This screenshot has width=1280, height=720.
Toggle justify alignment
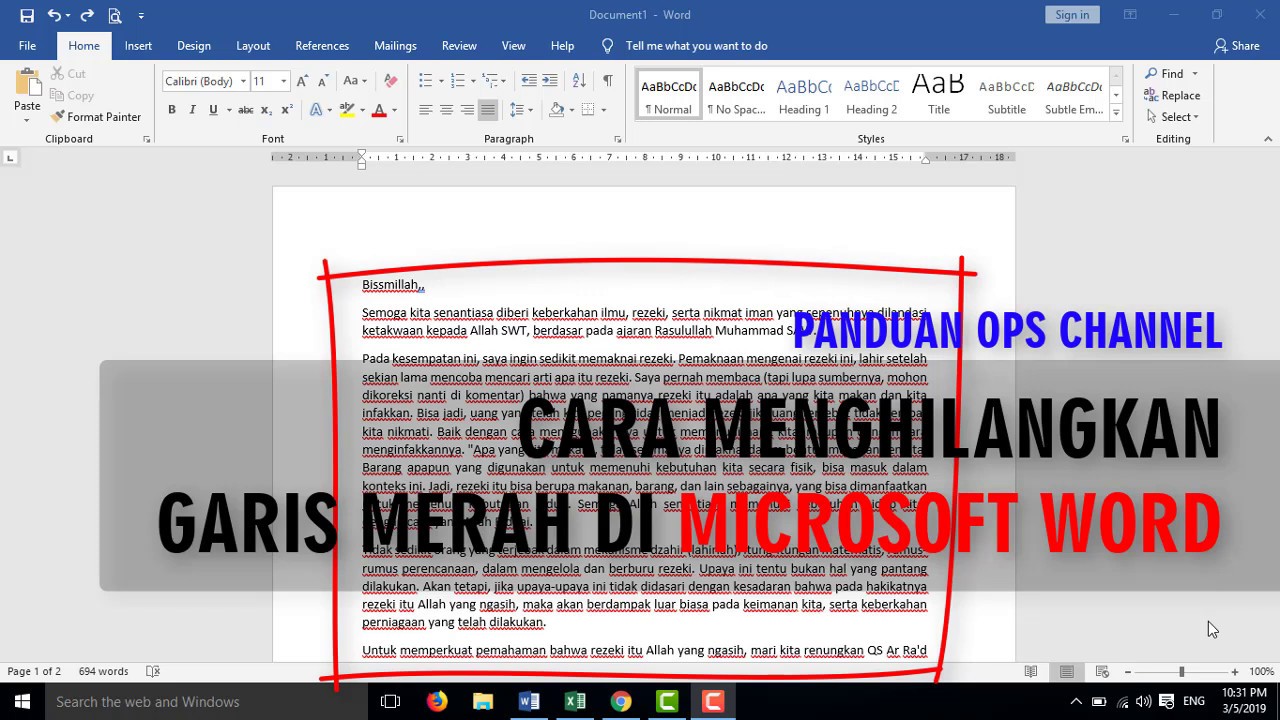point(488,110)
